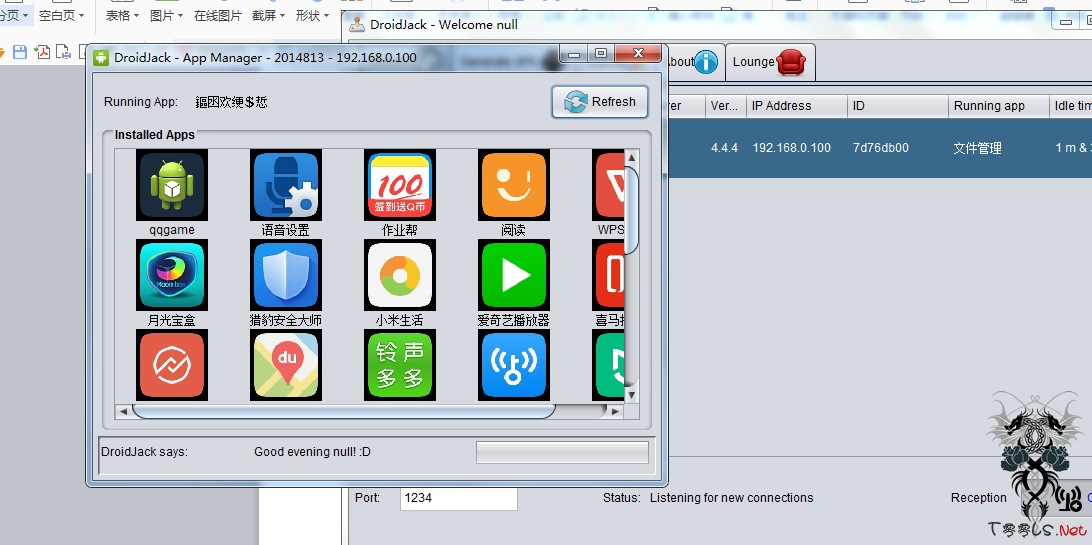Viewport: 1092px width, 545px height.
Task: Click the horizontal scrollbar left arrow
Action: pos(123,411)
